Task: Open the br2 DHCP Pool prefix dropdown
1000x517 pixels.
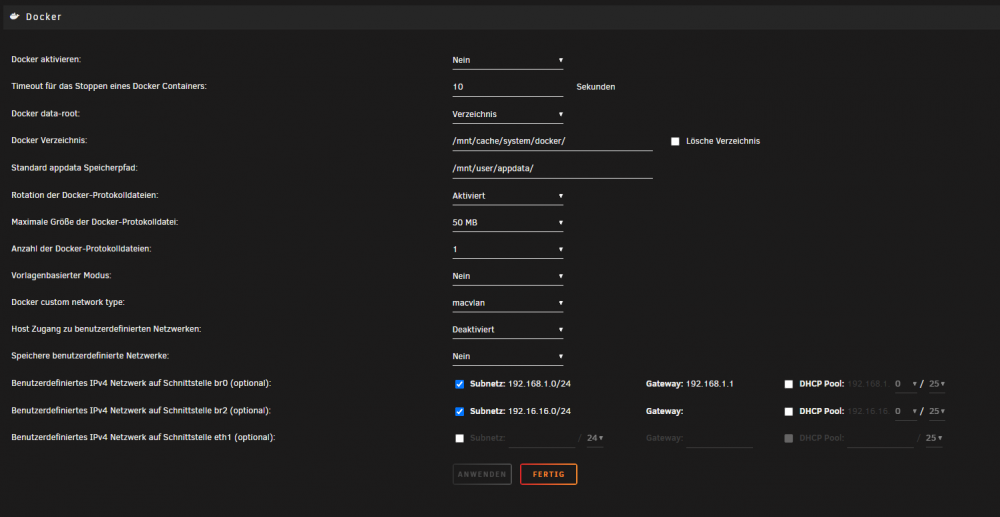Action: coord(936,412)
